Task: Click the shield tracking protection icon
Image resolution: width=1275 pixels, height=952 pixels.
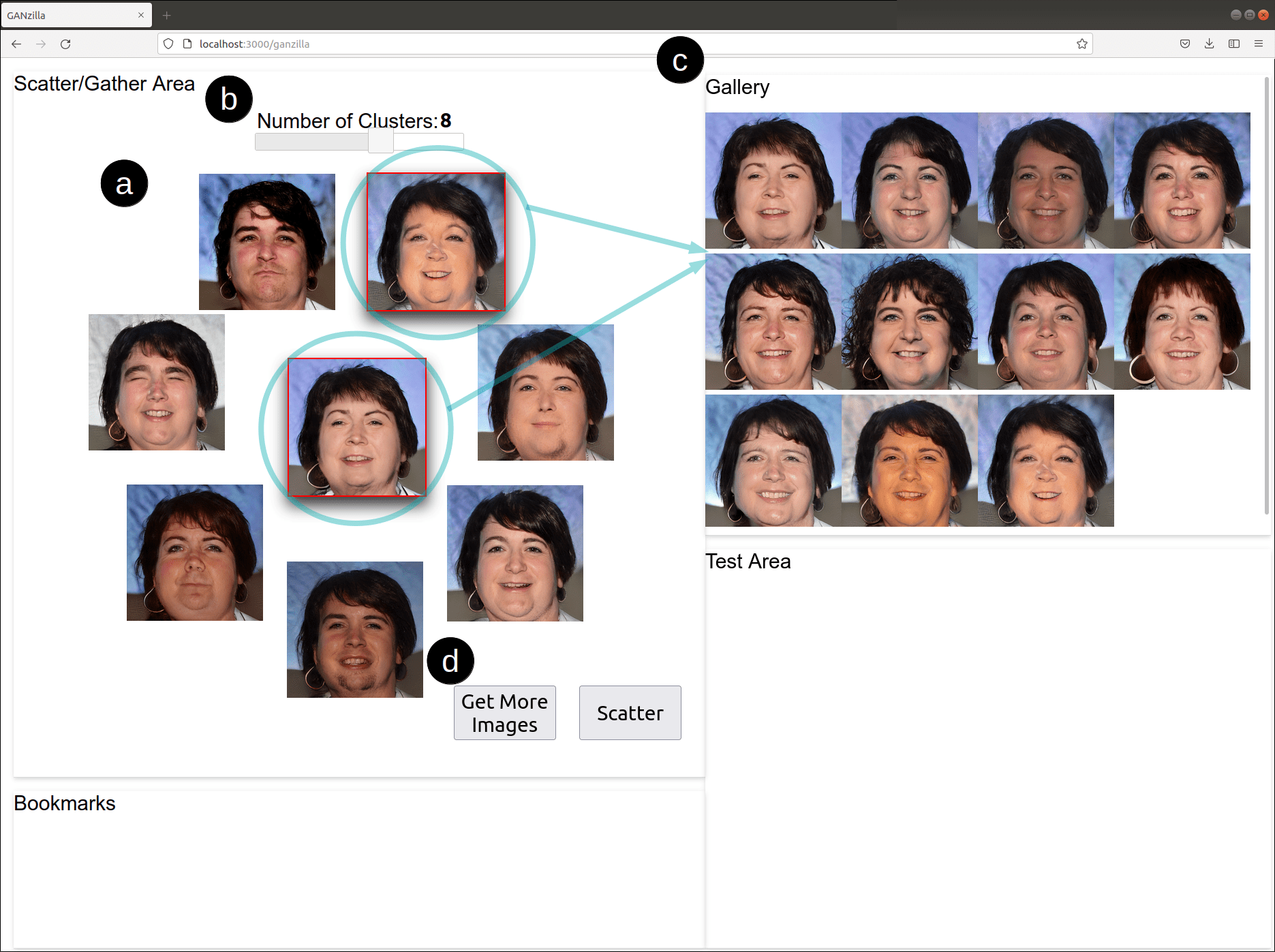Action: [168, 44]
